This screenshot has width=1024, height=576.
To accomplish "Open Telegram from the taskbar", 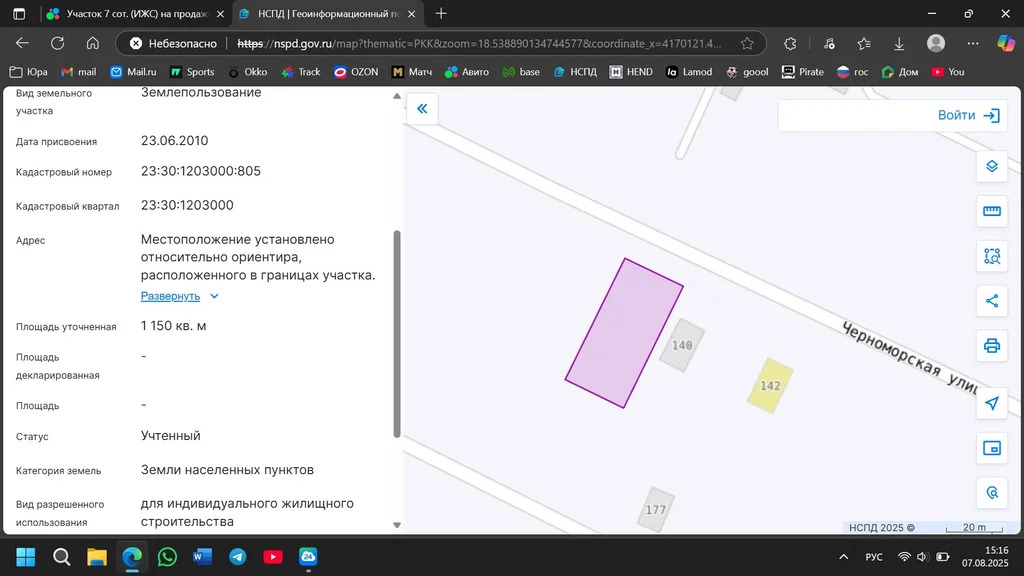I will pos(237,557).
